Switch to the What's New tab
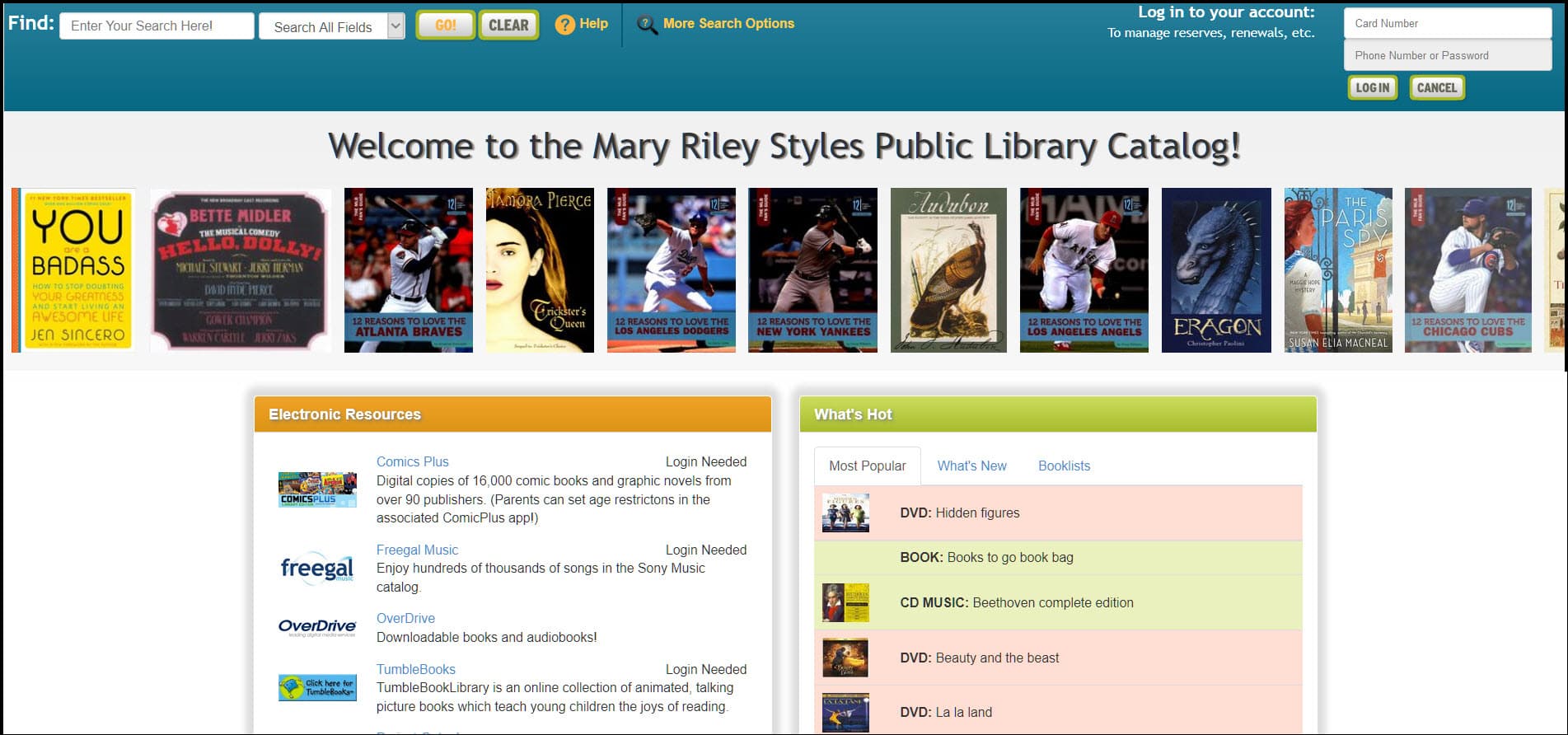 click(x=971, y=466)
